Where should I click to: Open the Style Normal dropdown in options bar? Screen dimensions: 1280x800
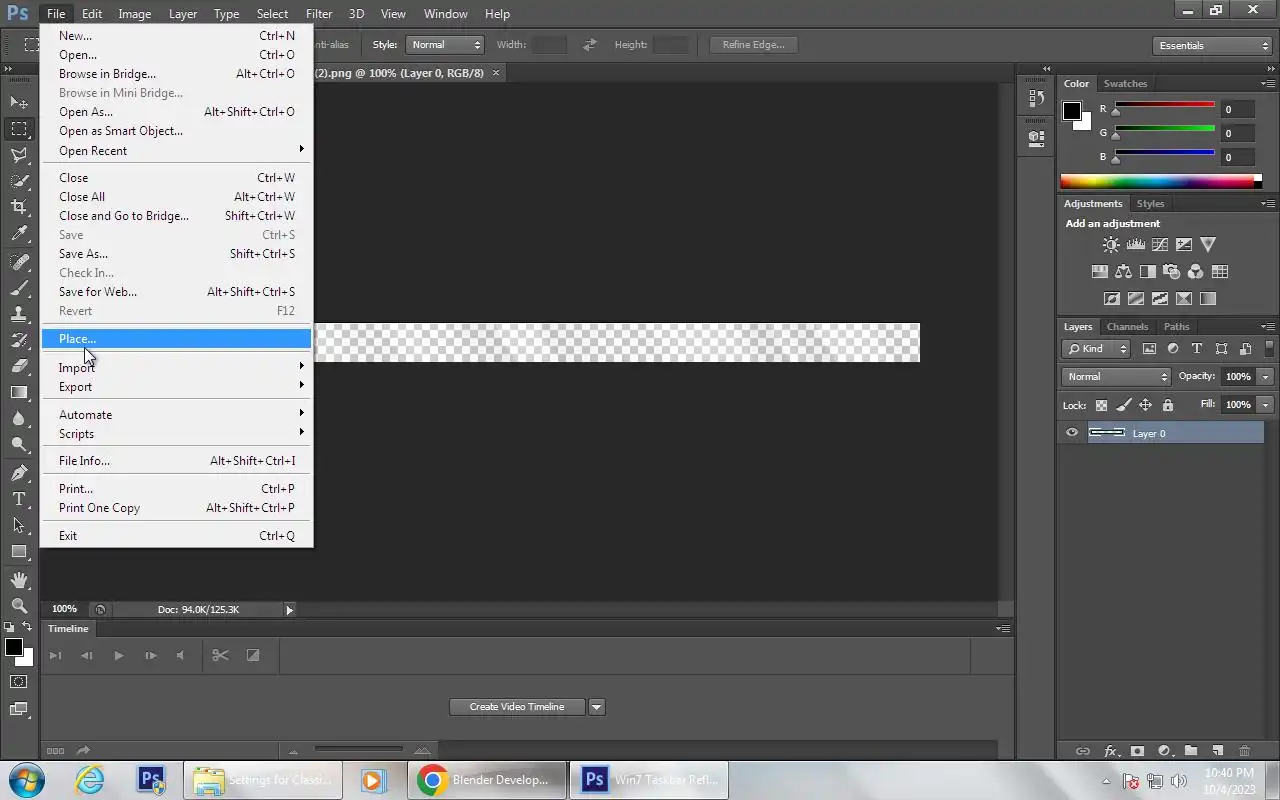(445, 45)
